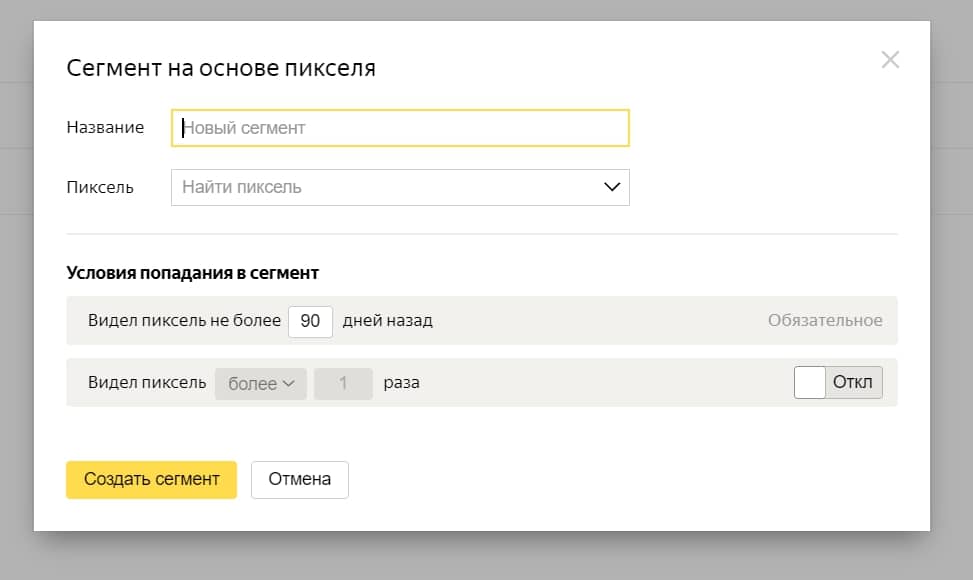Click the 'Сегмент на основе пикселя' title
Image resolution: width=973 pixels, height=580 pixels.
(221, 68)
